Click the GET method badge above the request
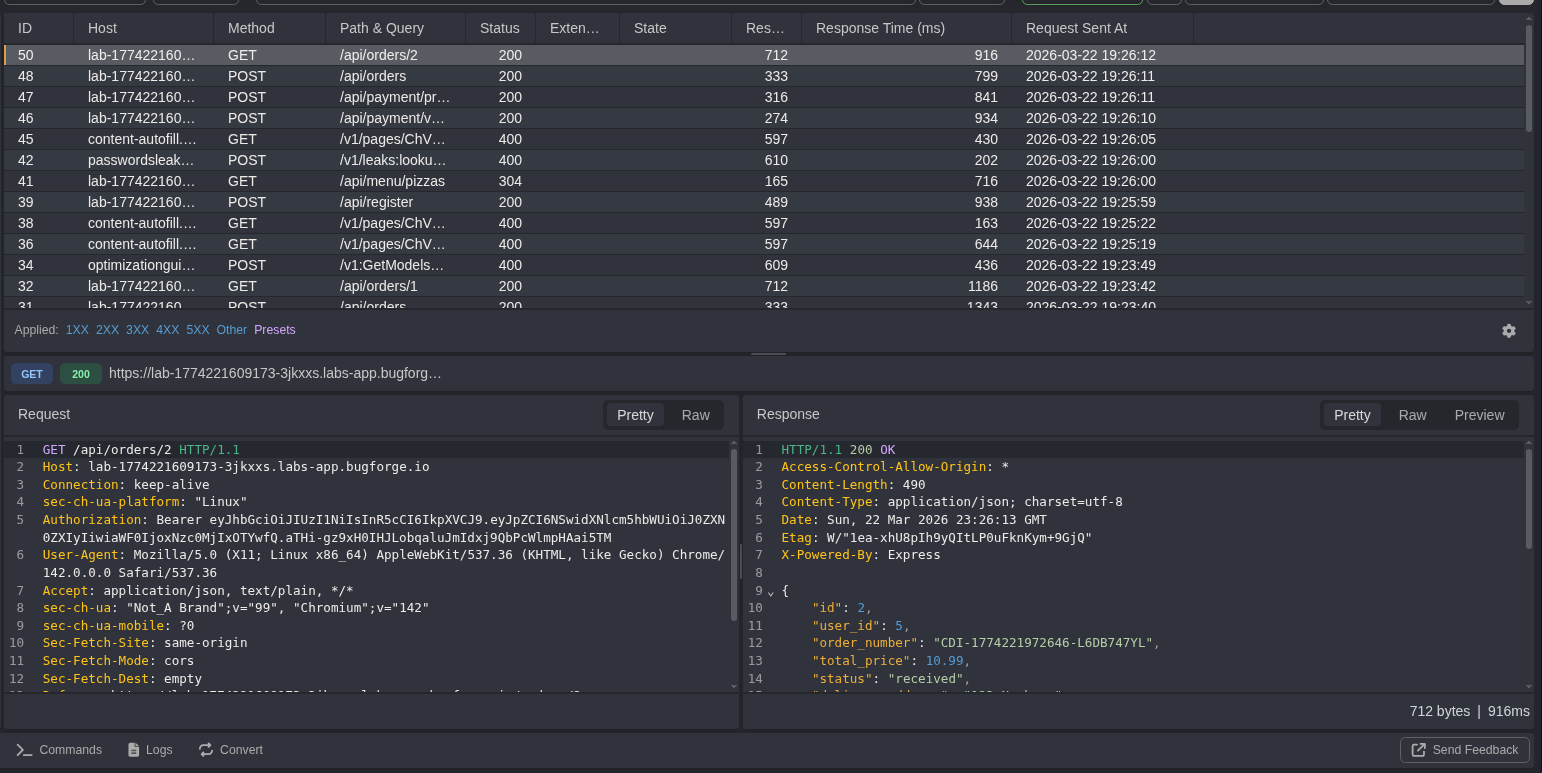The height and width of the screenshot is (773, 1542). tap(32, 374)
